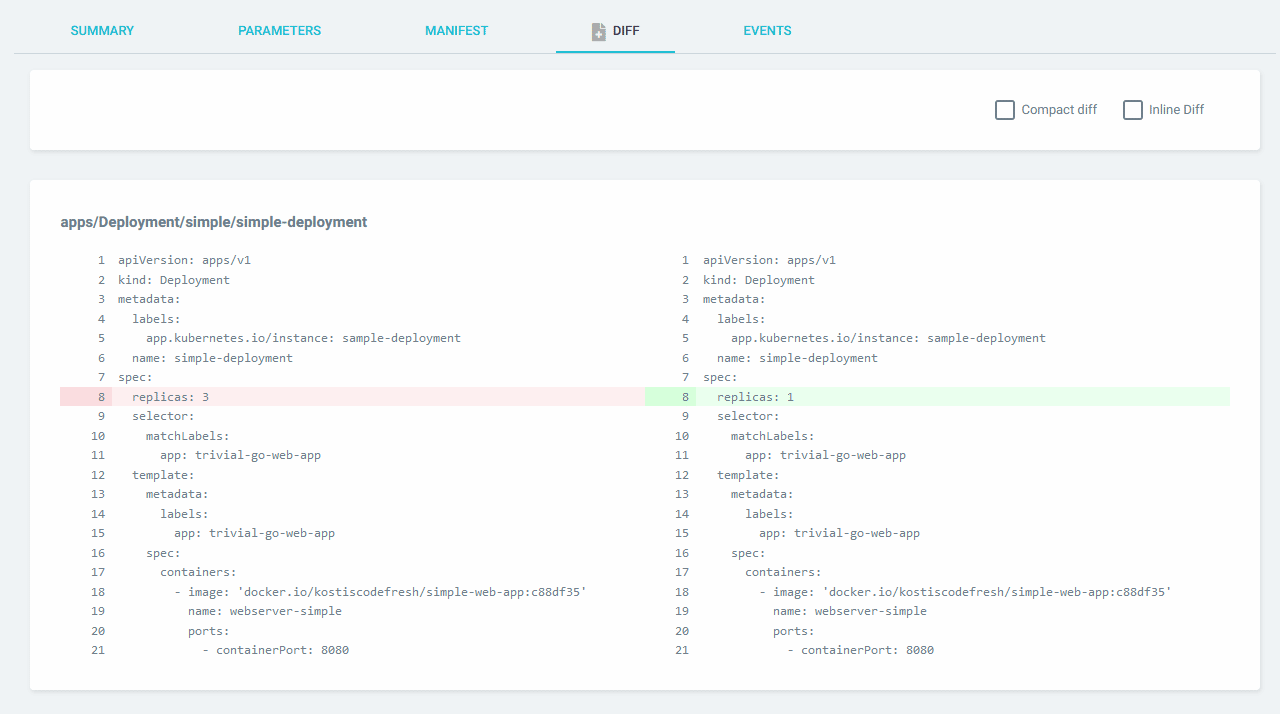Click 'containerPort: 8080' in right pane
This screenshot has height=714, width=1280.
[868, 650]
